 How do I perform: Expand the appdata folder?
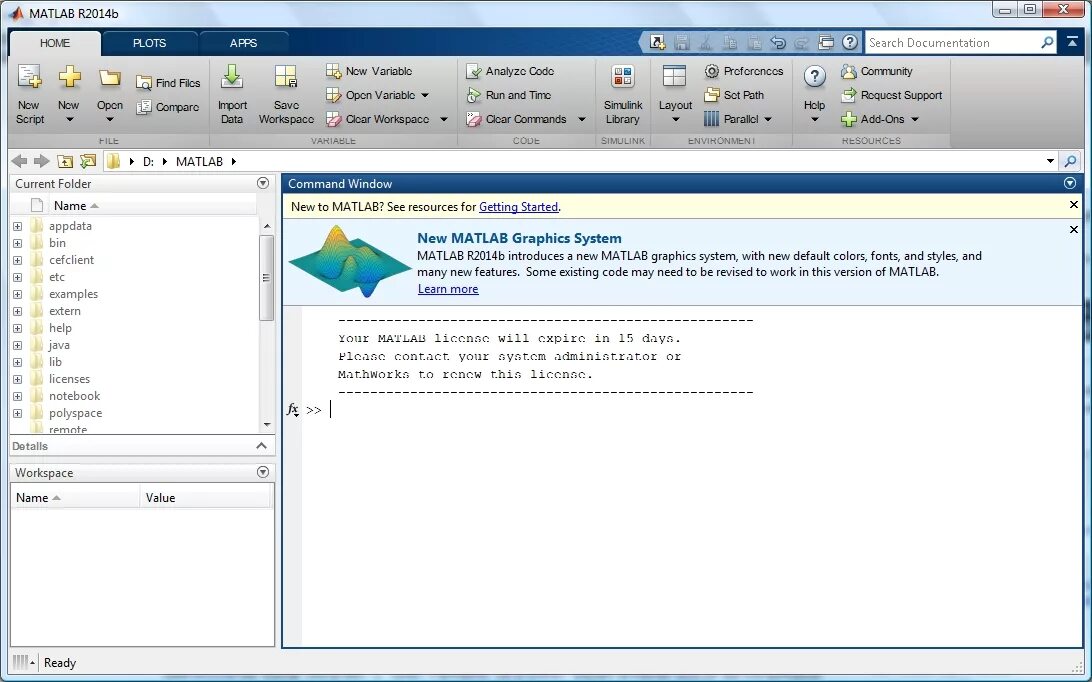pos(17,226)
